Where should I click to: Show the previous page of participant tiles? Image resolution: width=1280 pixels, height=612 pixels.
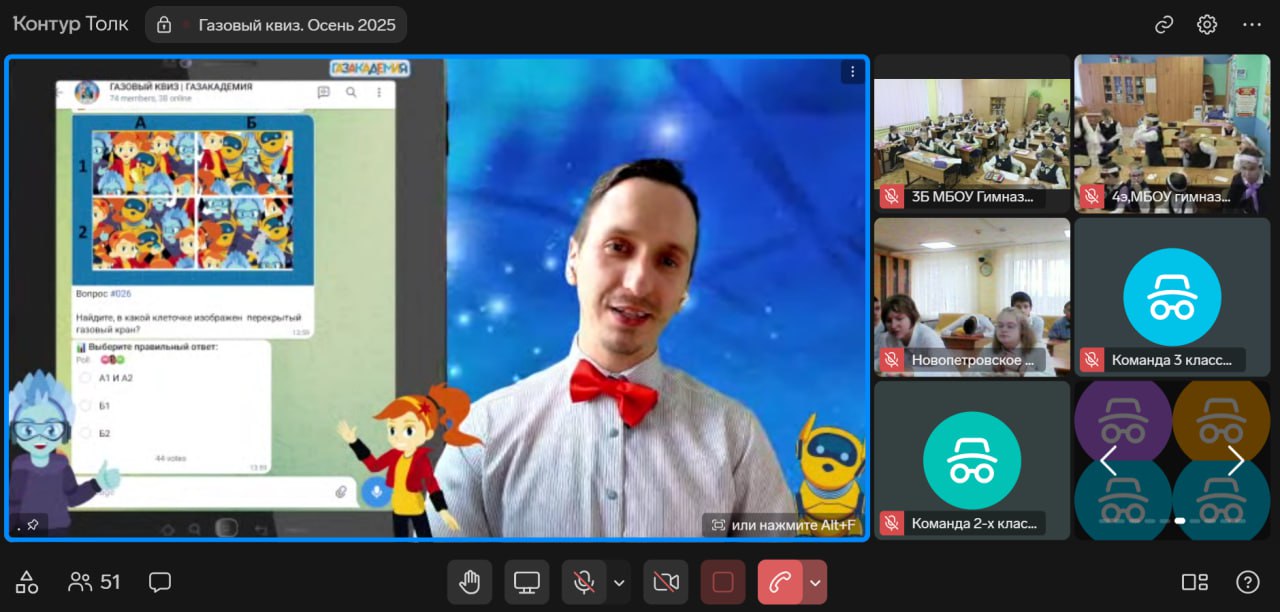click(1108, 461)
